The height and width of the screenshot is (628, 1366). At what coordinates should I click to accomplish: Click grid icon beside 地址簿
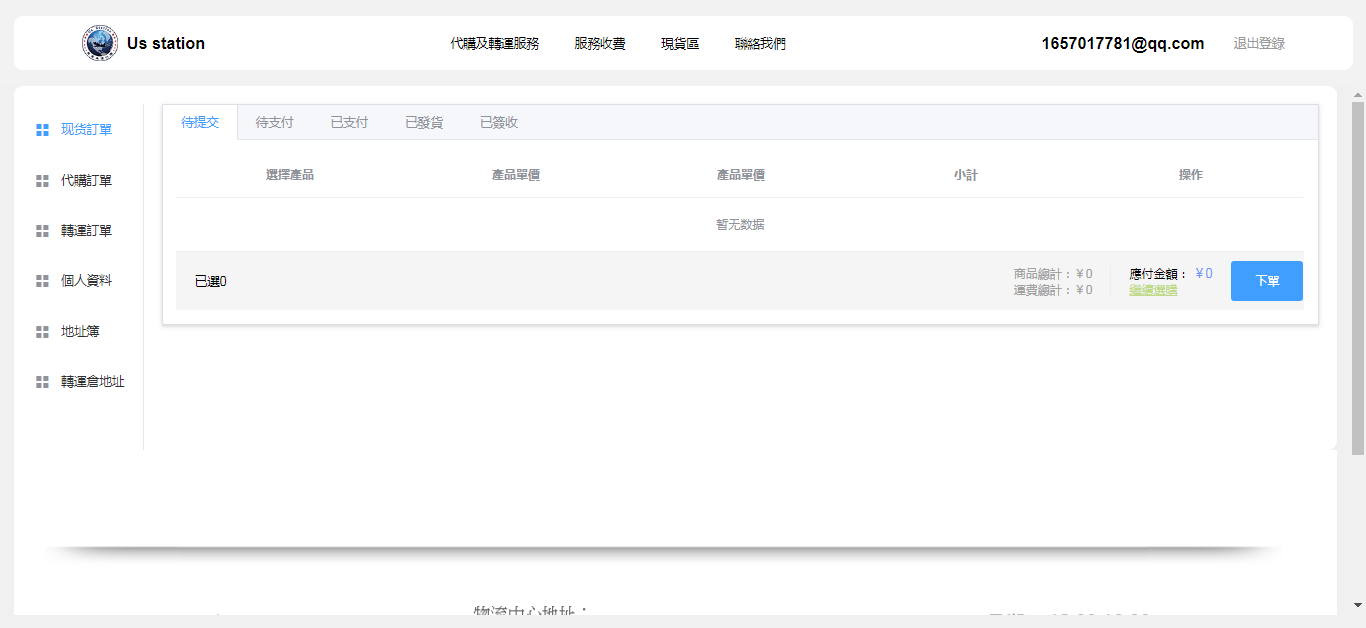tap(42, 332)
